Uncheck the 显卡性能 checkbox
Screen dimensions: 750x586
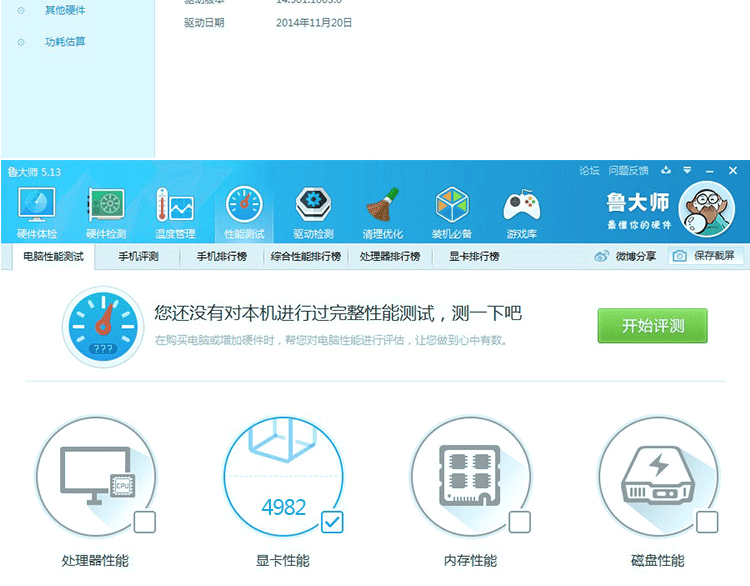point(332,522)
